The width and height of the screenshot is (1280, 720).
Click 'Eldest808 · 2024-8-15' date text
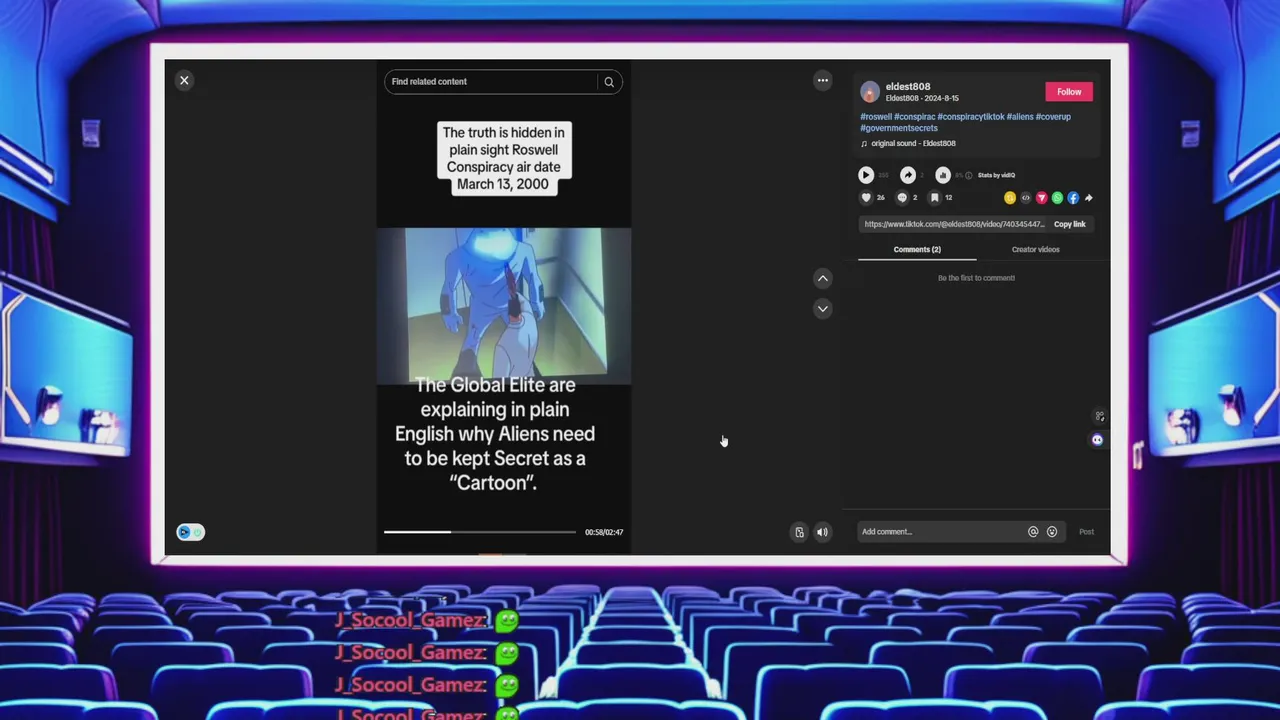(x=922, y=99)
